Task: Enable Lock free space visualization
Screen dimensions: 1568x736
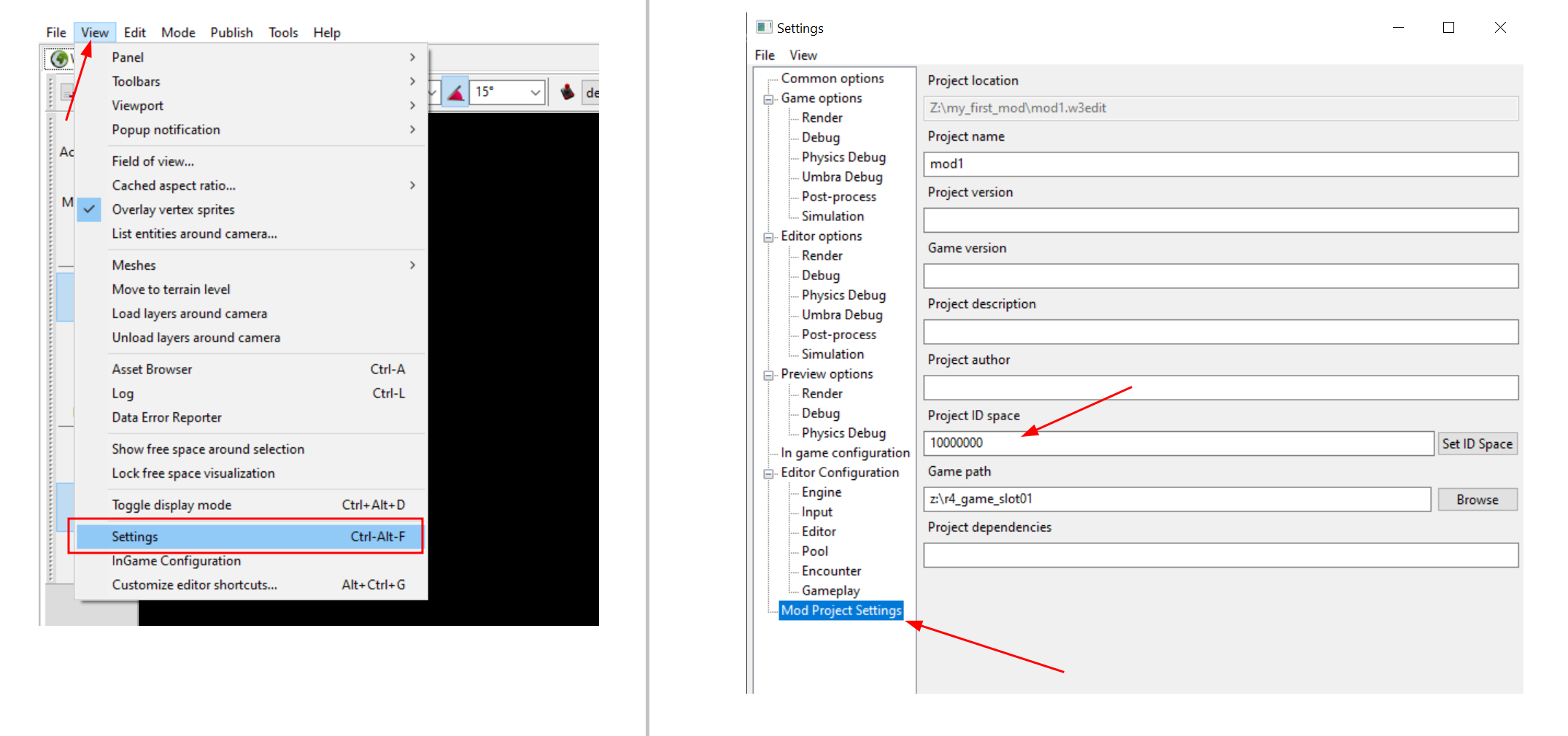Action: [x=193, y=473]
